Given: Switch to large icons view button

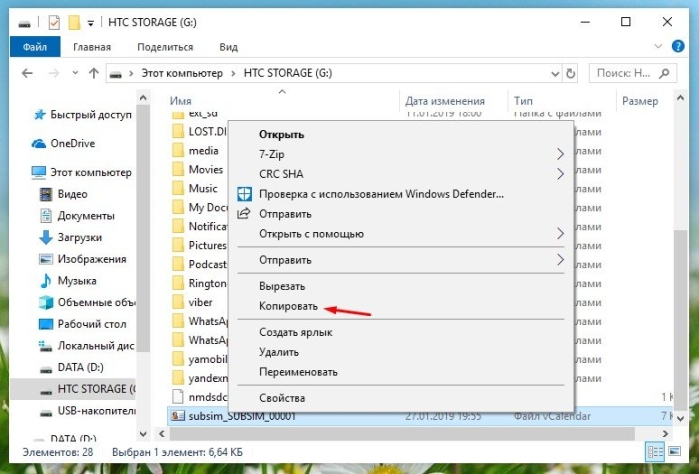Looking at the screenshot, I should click(x=674, y=452).
